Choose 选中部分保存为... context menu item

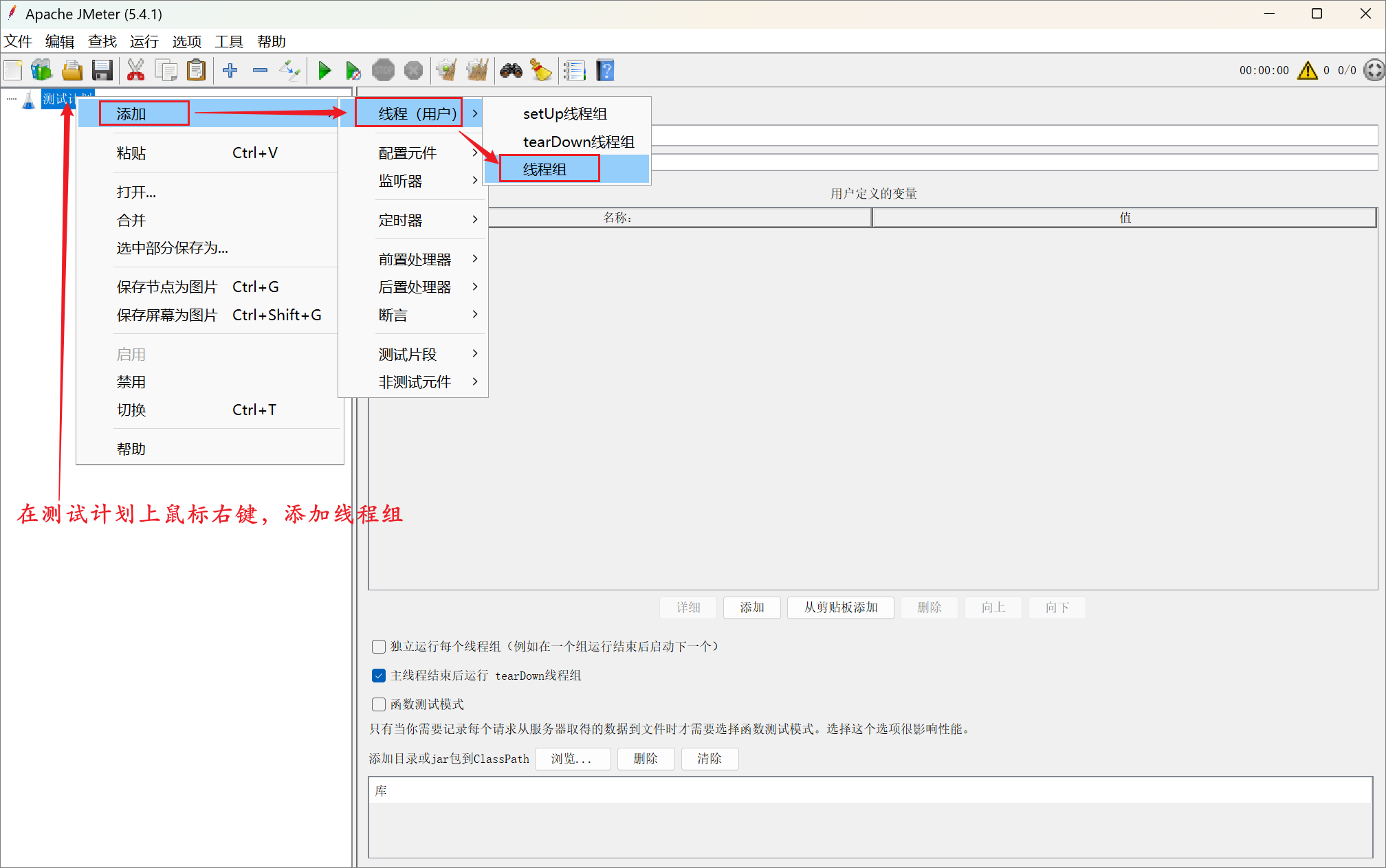[x=209, y=247]
